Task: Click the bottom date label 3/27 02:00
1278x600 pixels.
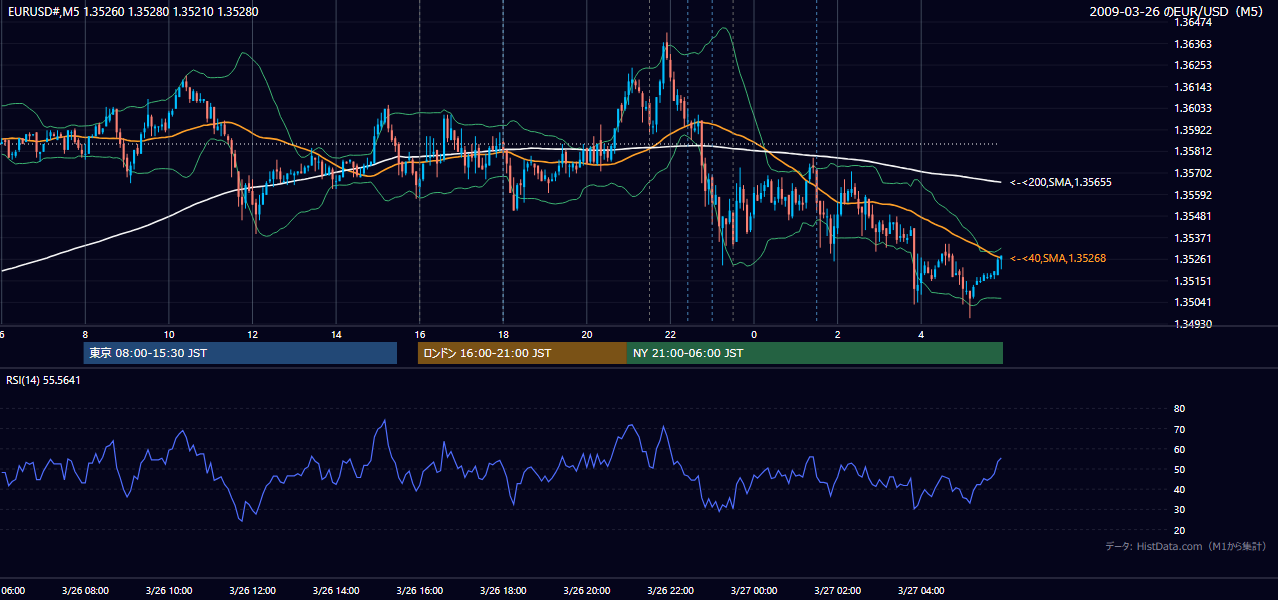Action: point(836,591)
